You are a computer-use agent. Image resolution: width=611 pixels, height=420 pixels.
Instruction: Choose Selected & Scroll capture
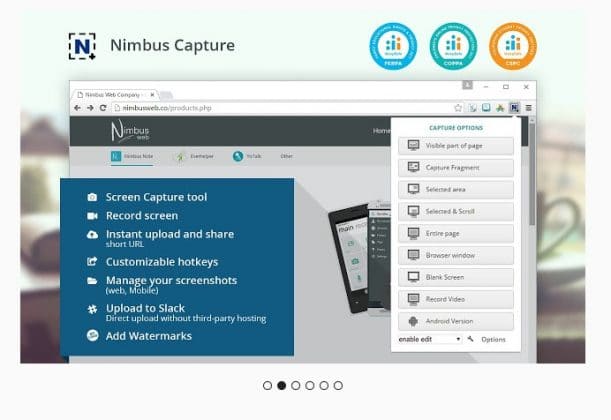tap(456, 211)
